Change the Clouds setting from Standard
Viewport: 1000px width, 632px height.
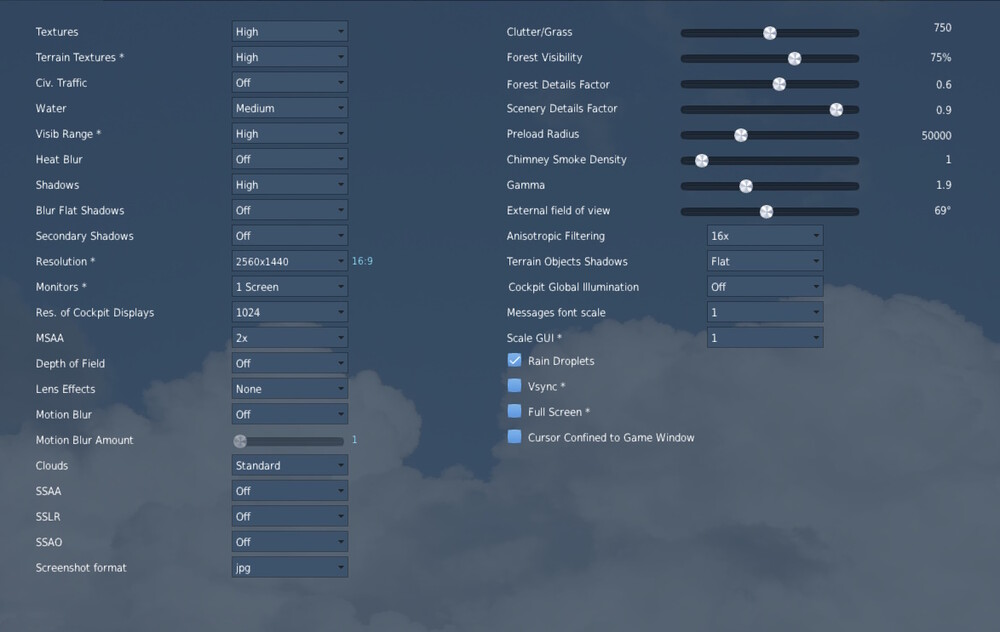click(289, 465)
